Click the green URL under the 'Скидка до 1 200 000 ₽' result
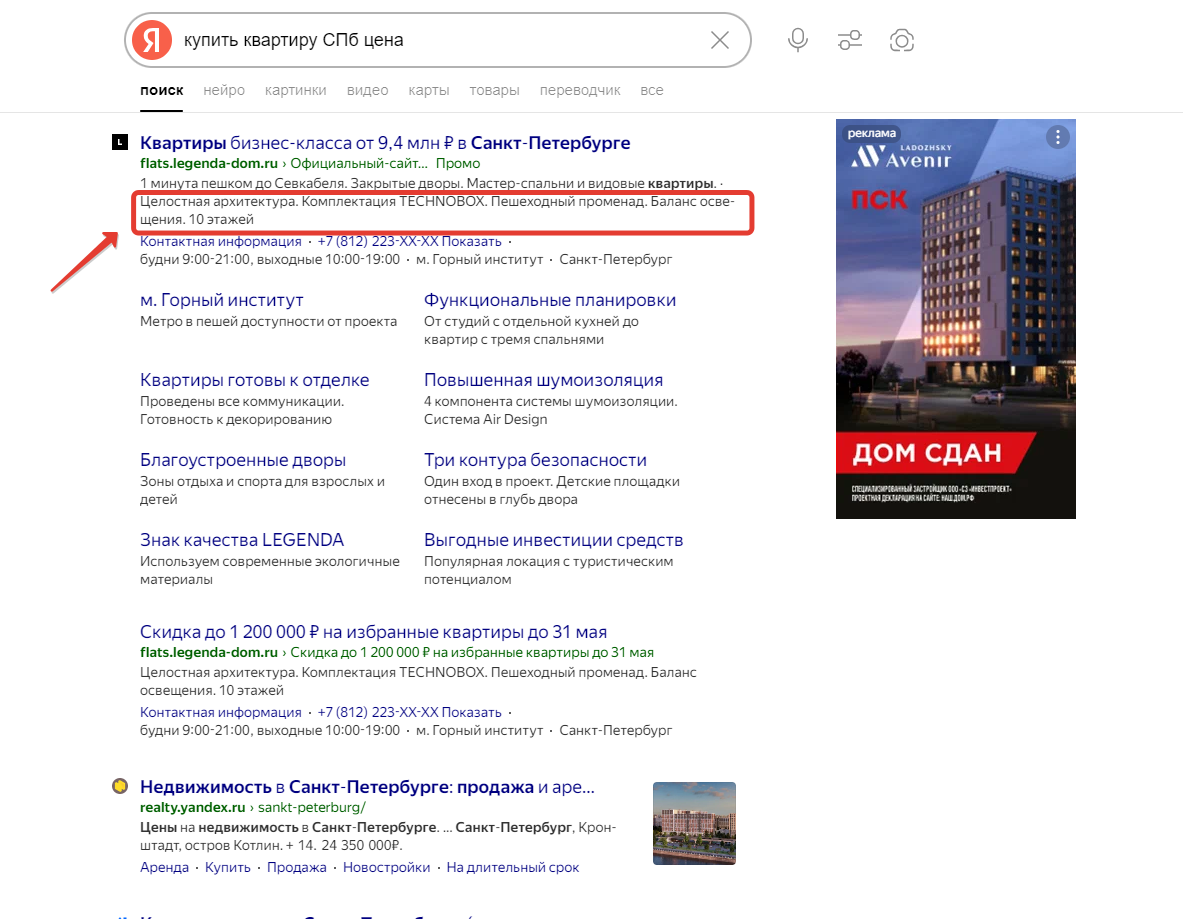1183x919 pixels. 397,652
